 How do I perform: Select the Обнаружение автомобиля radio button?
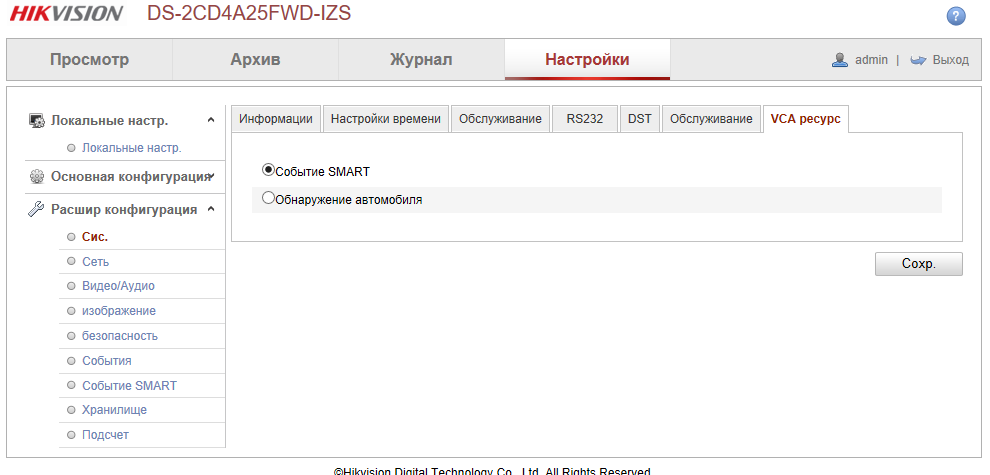pyautogui.click(x=268, y=199)
